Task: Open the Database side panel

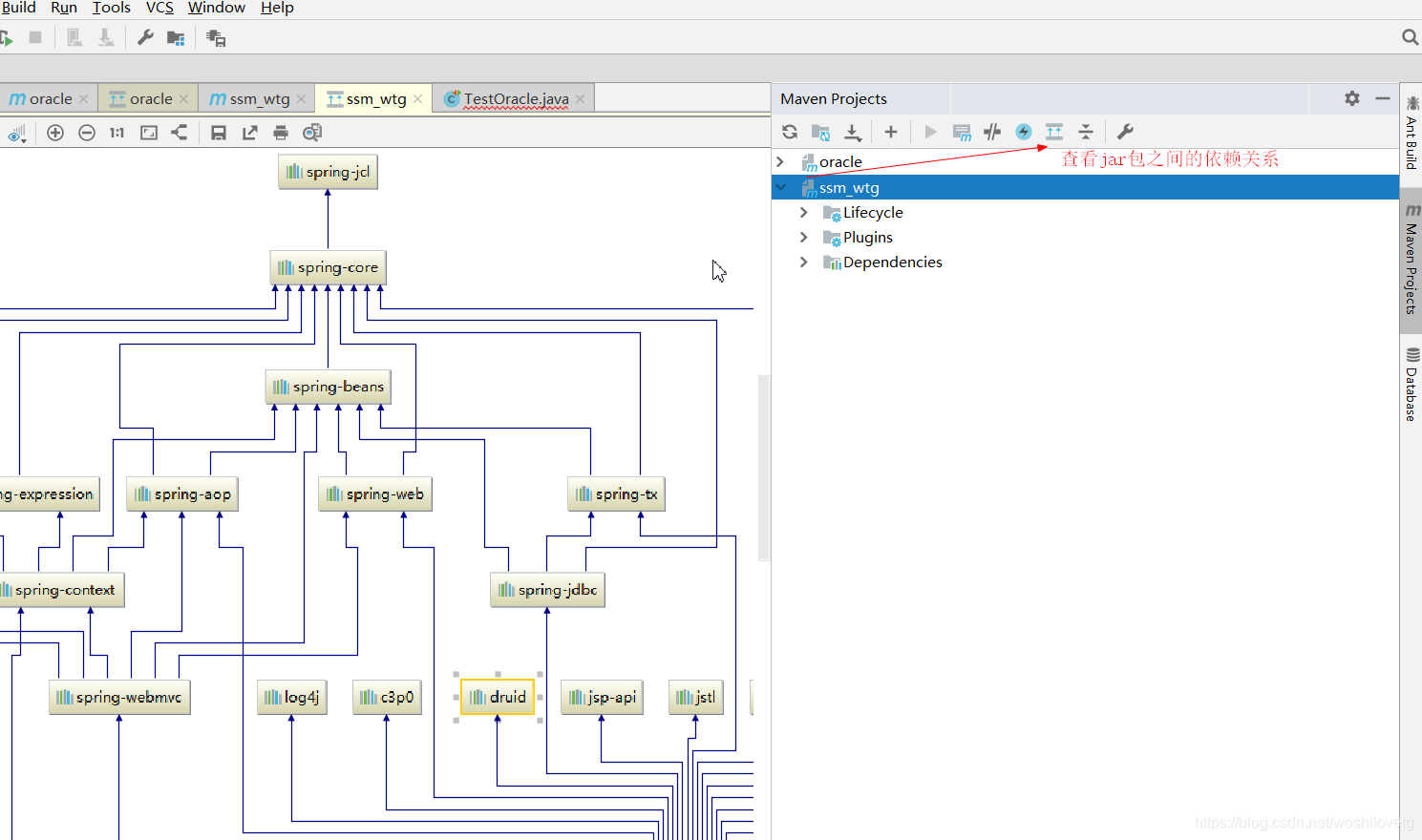Action: (x=1411, y=384)
